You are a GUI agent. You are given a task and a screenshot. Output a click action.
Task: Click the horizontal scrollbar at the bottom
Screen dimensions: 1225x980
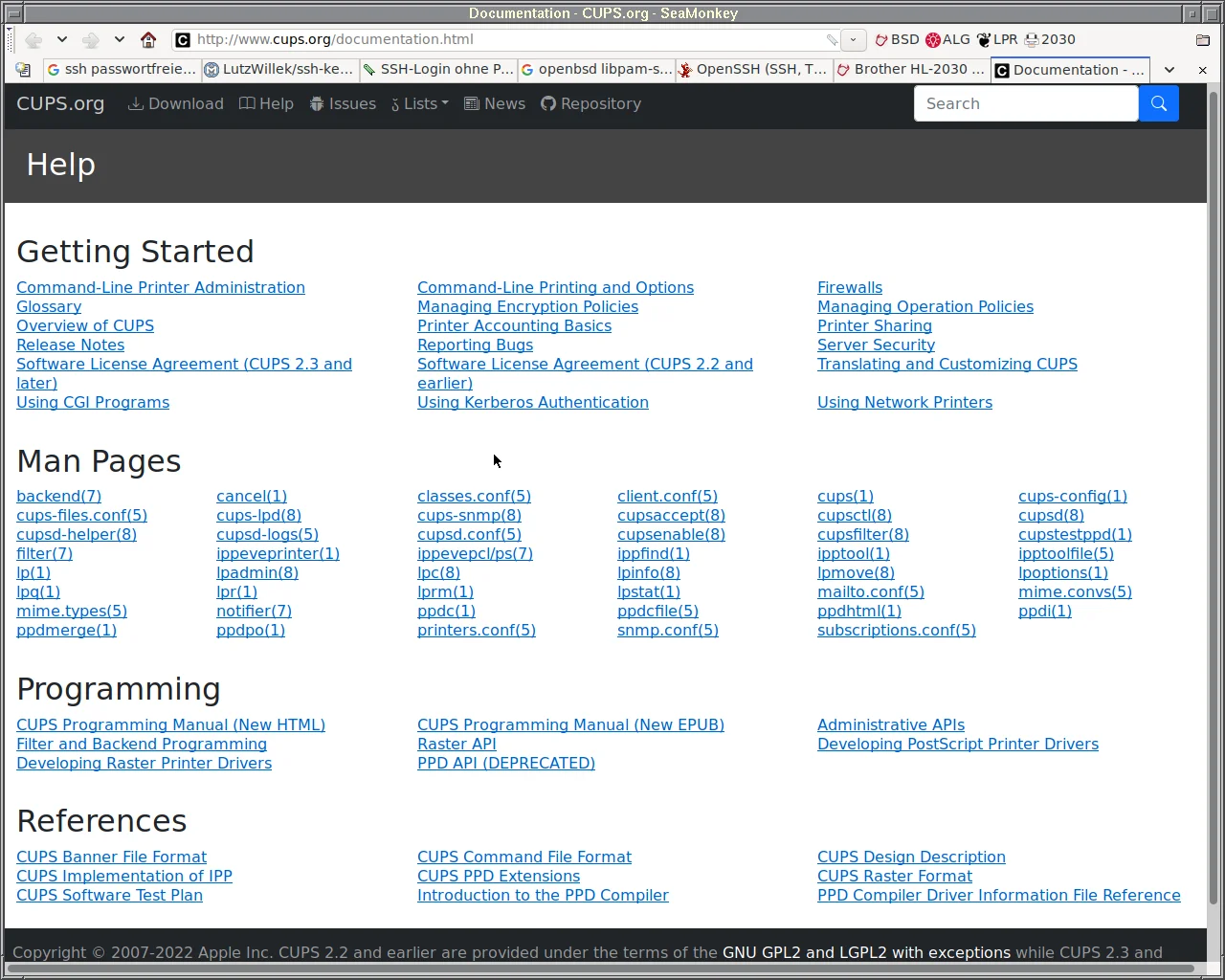coord(603,969)
